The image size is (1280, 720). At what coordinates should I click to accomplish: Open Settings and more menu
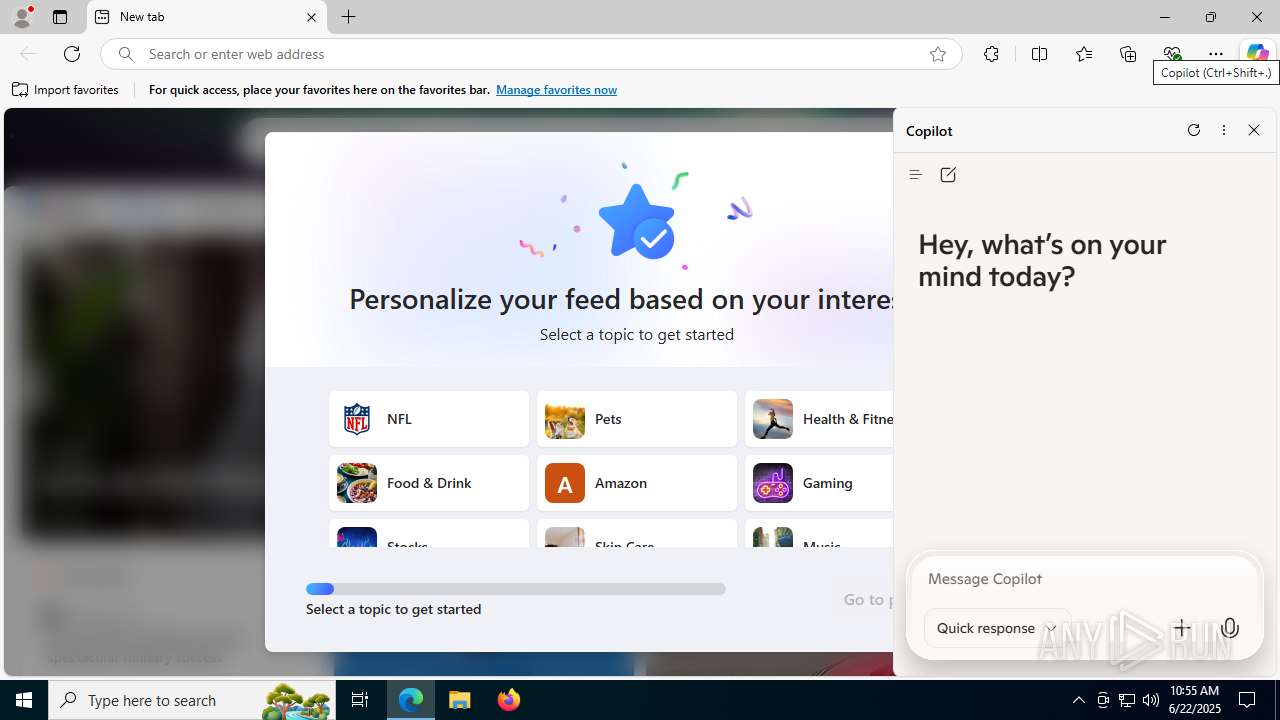pos(1216,54)
